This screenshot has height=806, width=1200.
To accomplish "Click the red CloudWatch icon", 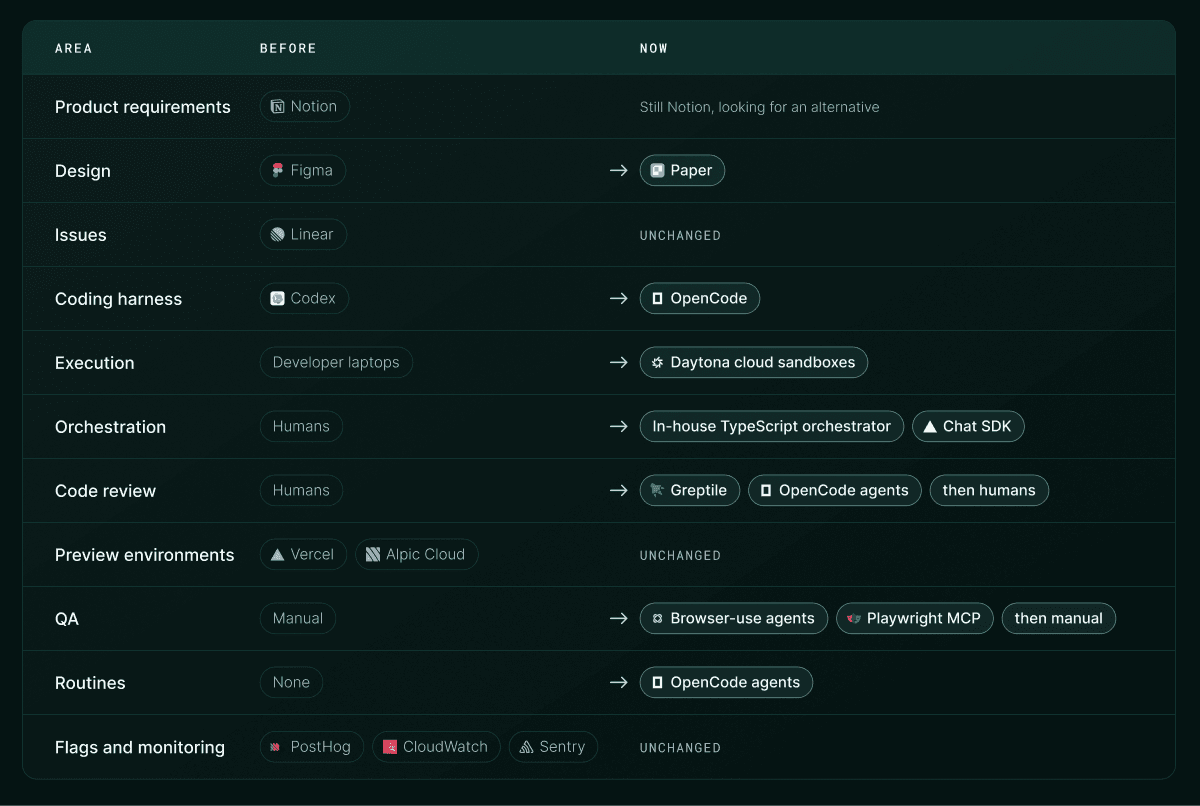I will (x=390, y=747).
